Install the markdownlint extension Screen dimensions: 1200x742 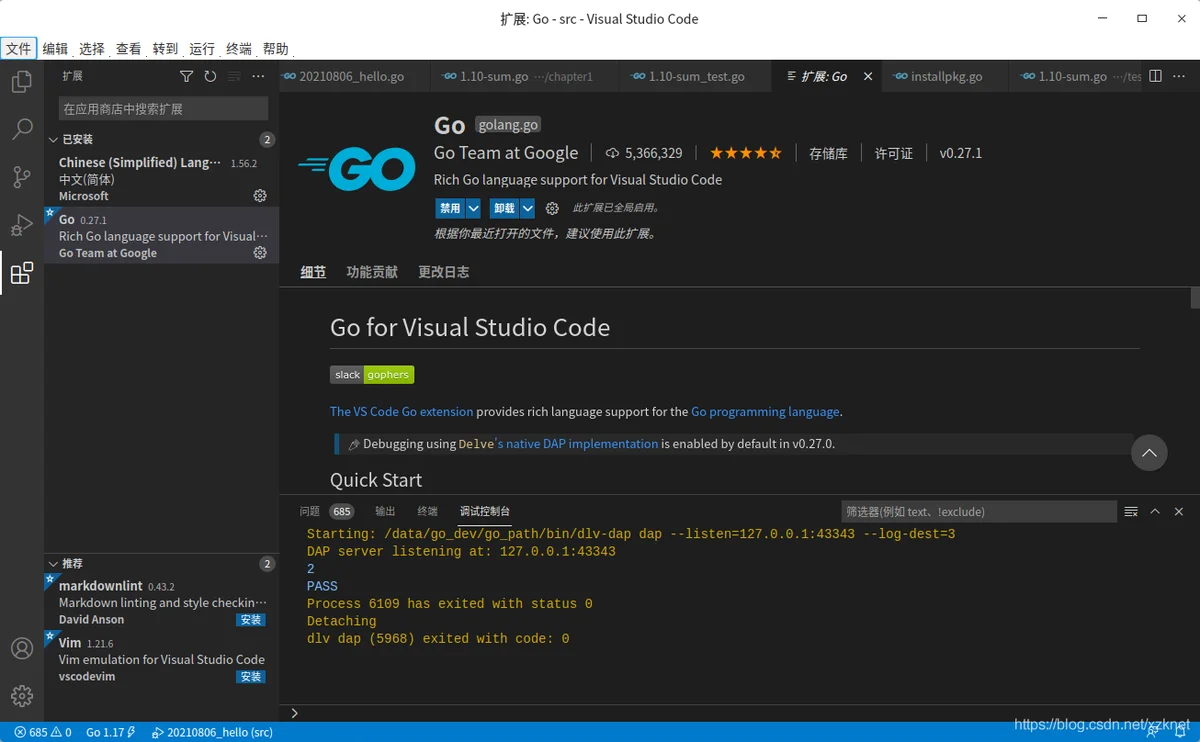click(x=251, y=620)
